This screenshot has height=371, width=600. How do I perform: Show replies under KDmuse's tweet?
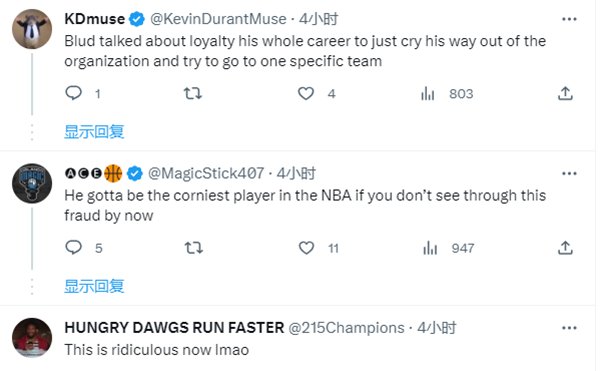point(94,132)
